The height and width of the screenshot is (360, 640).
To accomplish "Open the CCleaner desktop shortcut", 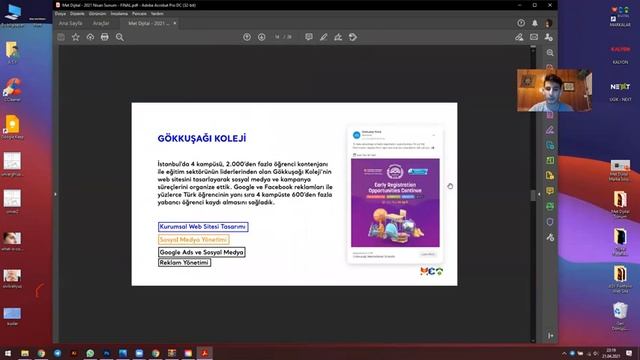I will 12,90.
